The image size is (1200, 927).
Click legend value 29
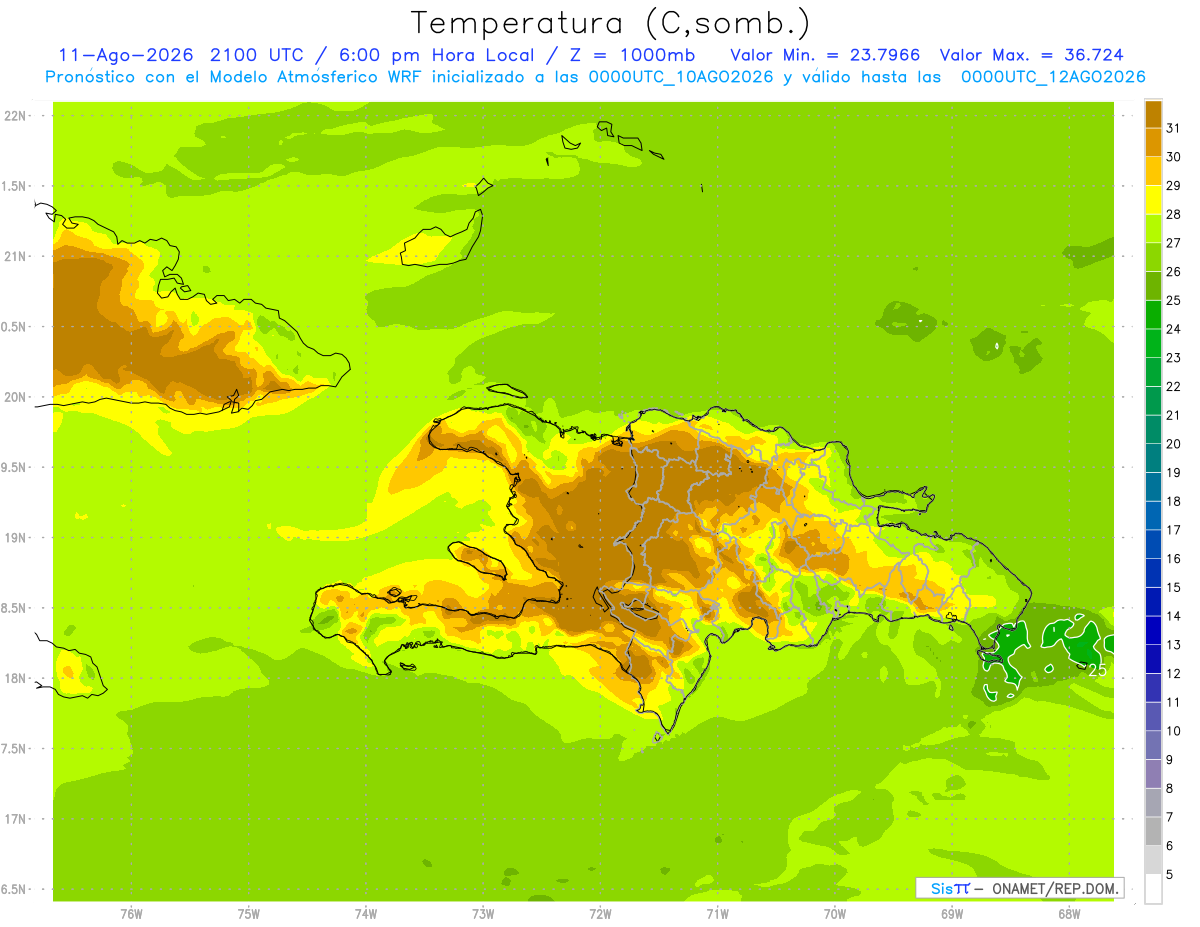pyautogui.click(x=1173, y=186)
